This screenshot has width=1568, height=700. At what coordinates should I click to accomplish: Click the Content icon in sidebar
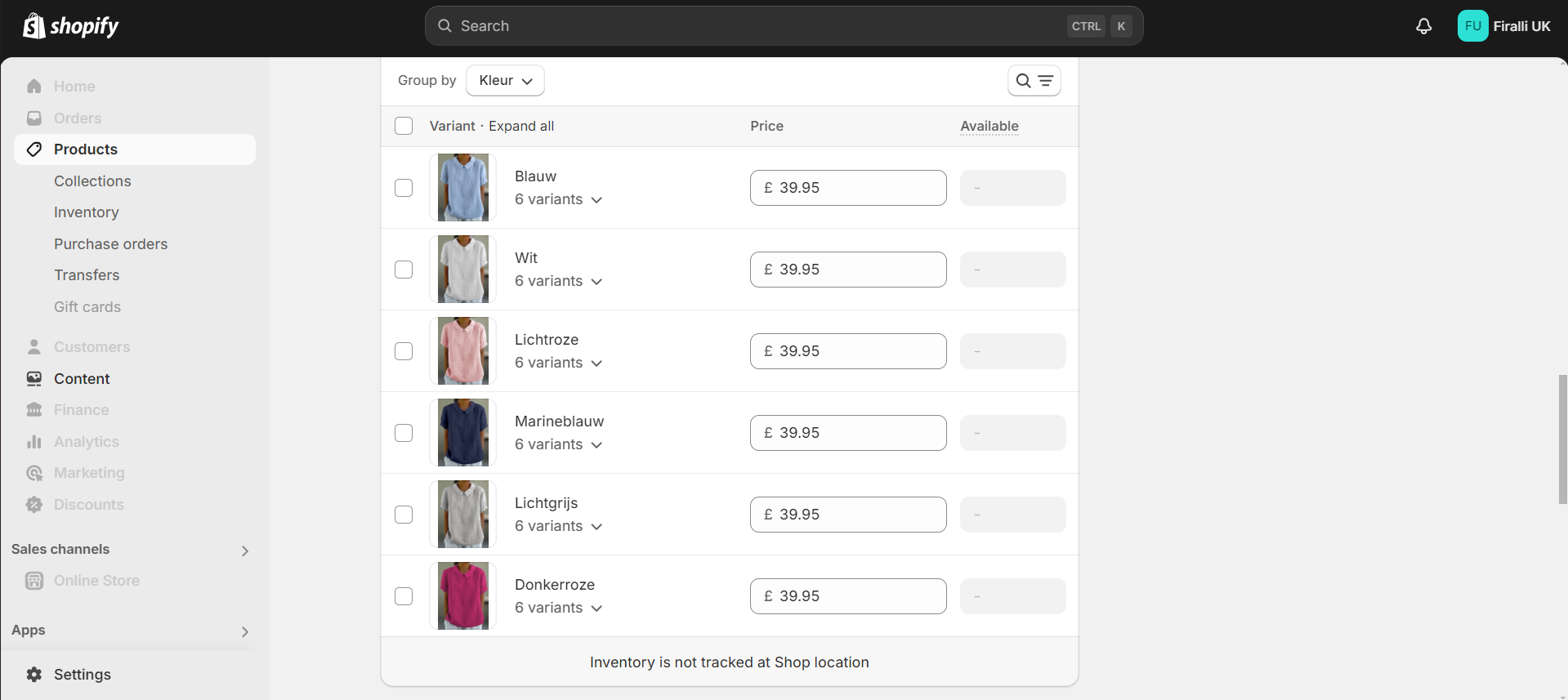click(34, 379)
